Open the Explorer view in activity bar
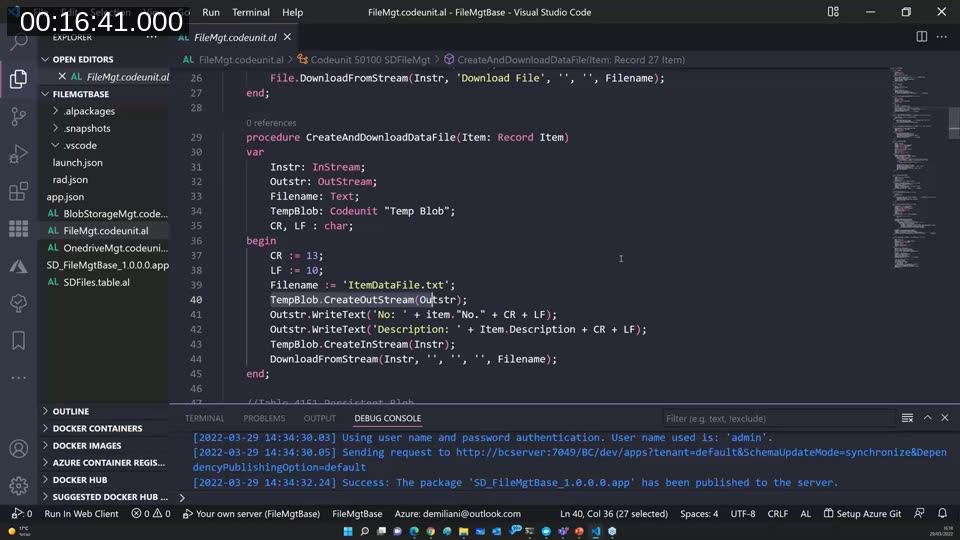The width and height of the screenshot is (960, 540). pos(18,78)
